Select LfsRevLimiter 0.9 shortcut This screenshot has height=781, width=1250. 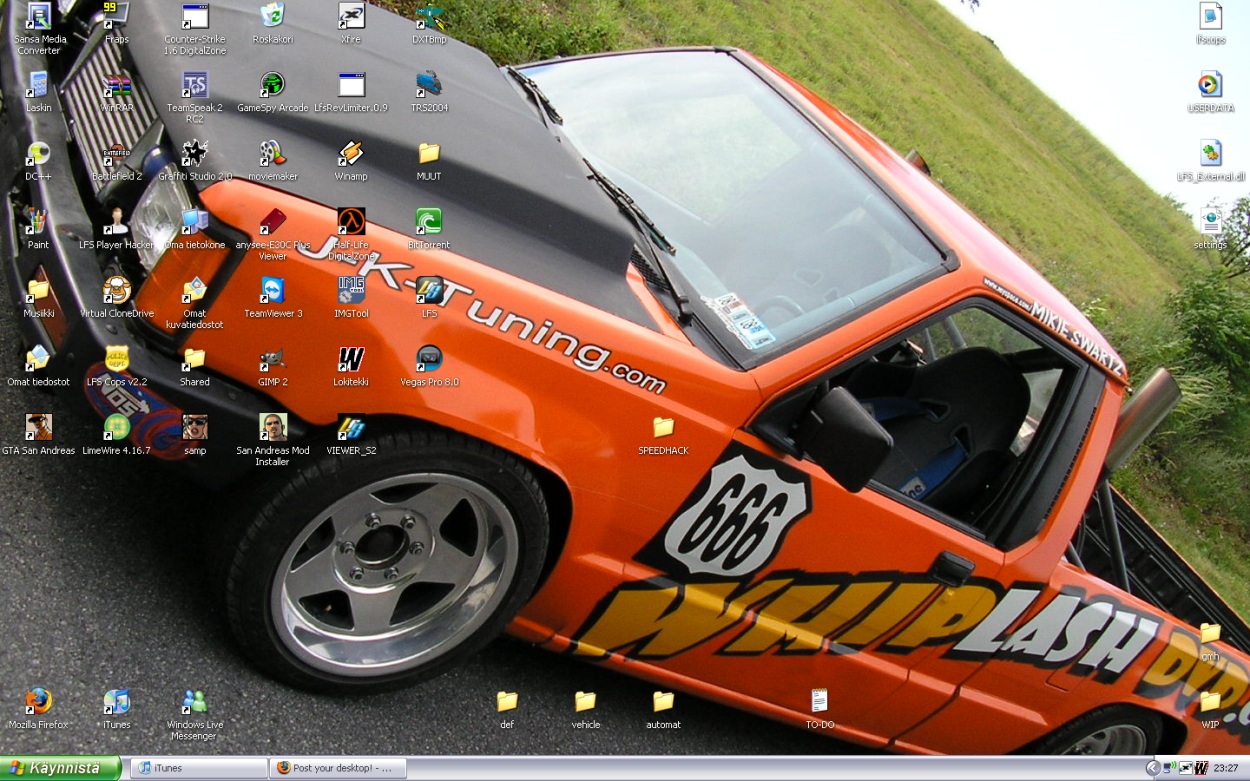351,85
